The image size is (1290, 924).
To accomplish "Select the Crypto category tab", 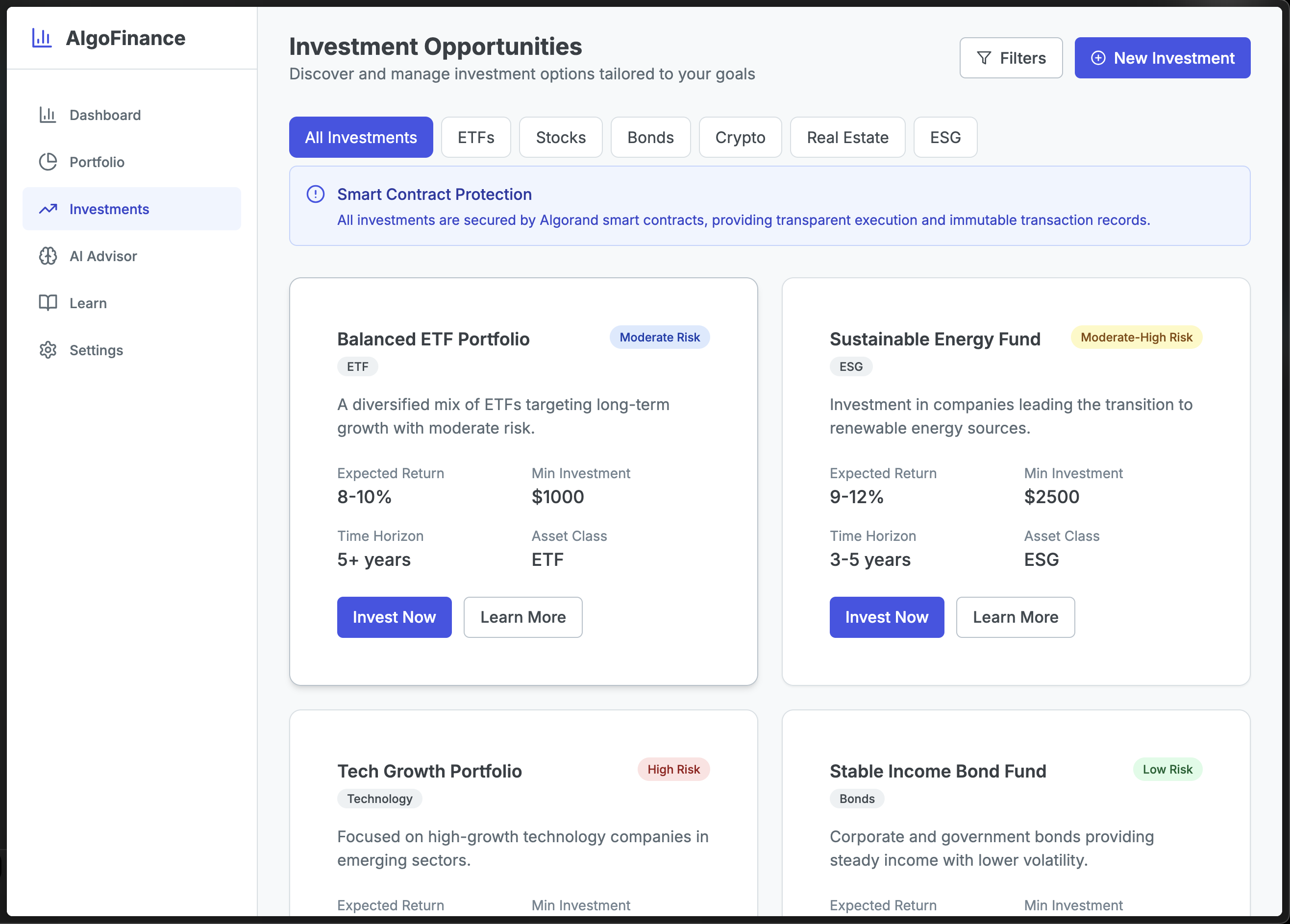I will pyautogui.click(x=740, y=138).
